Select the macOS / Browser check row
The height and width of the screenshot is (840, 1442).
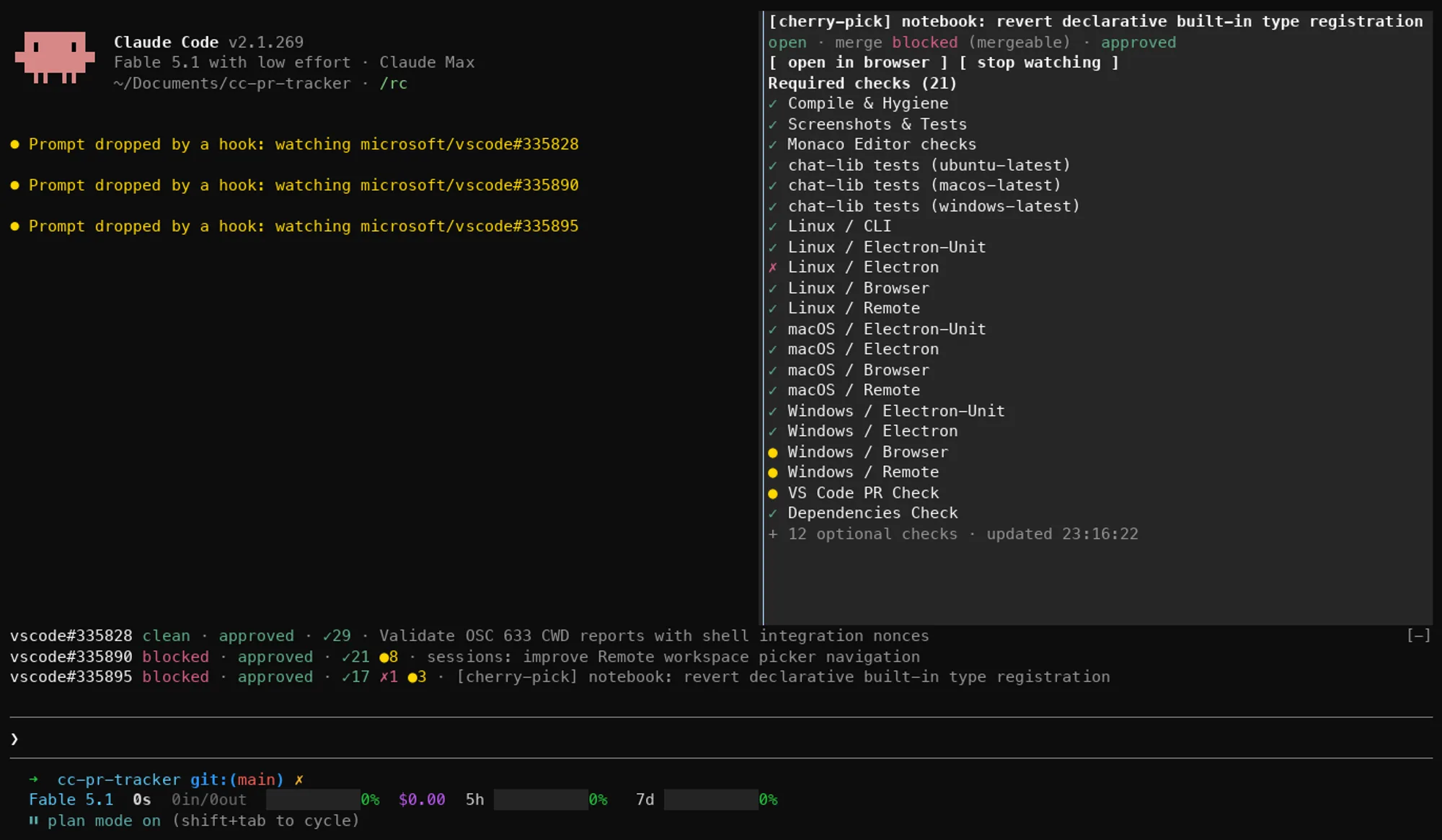(x=849, y=371)
